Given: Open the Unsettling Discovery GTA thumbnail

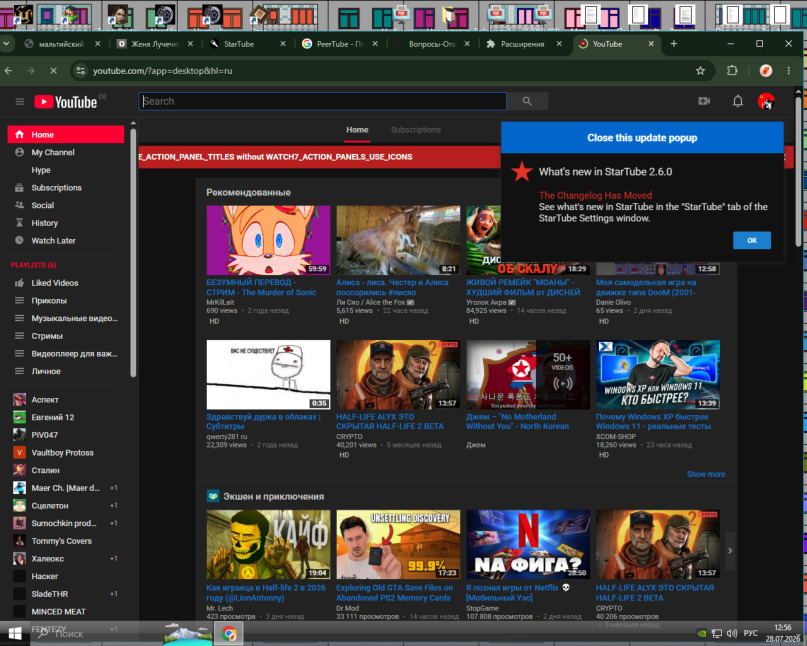Looking at the screenshot, I should pyautogui.click(x=398, y=544).
